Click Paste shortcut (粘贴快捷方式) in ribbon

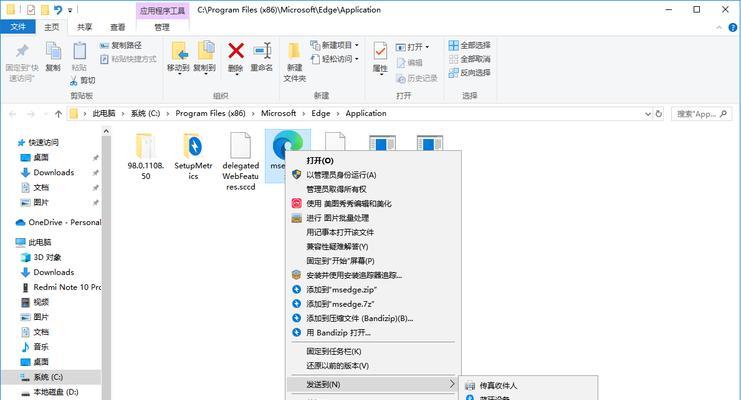(128, 59)
